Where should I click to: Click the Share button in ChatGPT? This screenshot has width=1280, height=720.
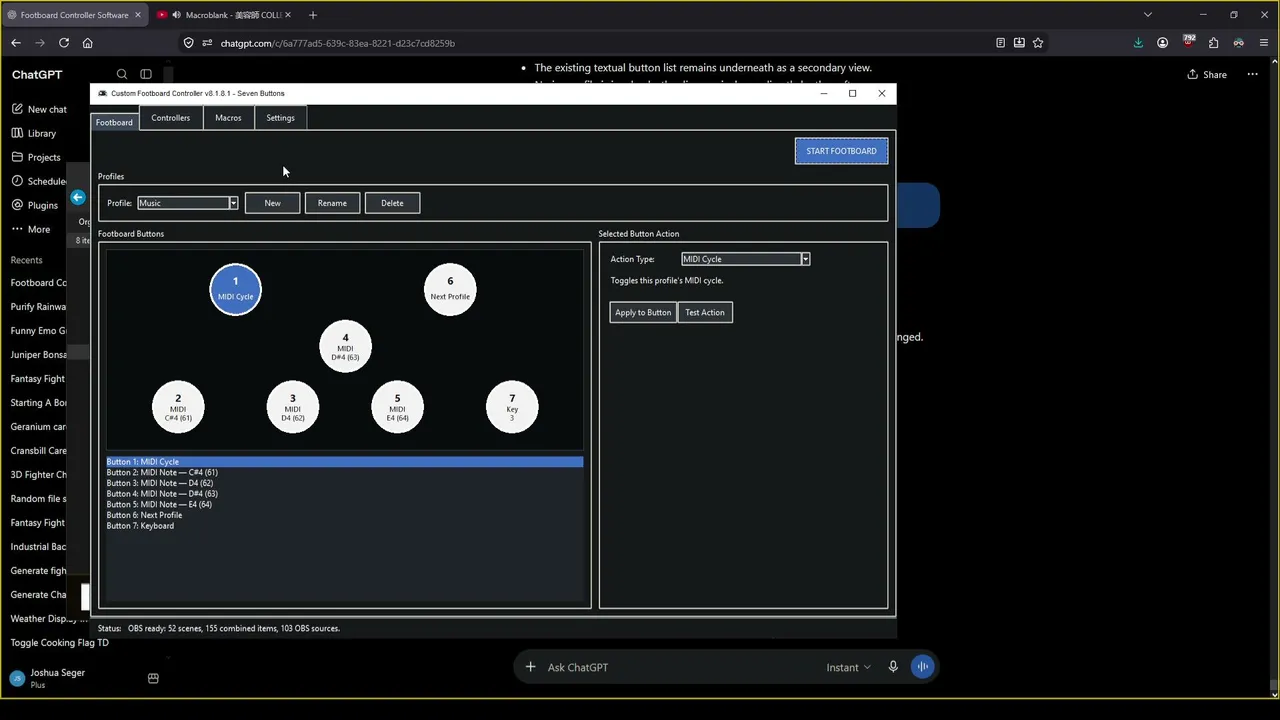[x=1207, y=74]
